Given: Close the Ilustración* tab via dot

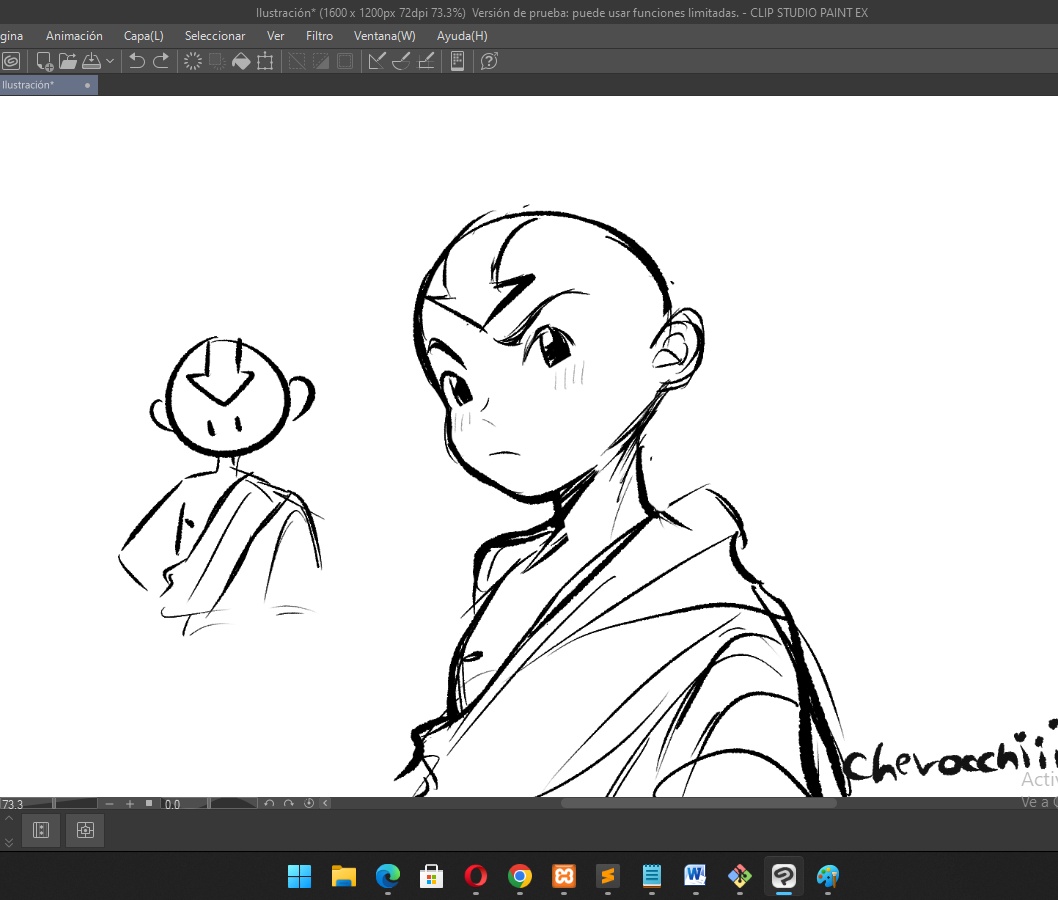Looking at the screenshot, I should [88, 85].
